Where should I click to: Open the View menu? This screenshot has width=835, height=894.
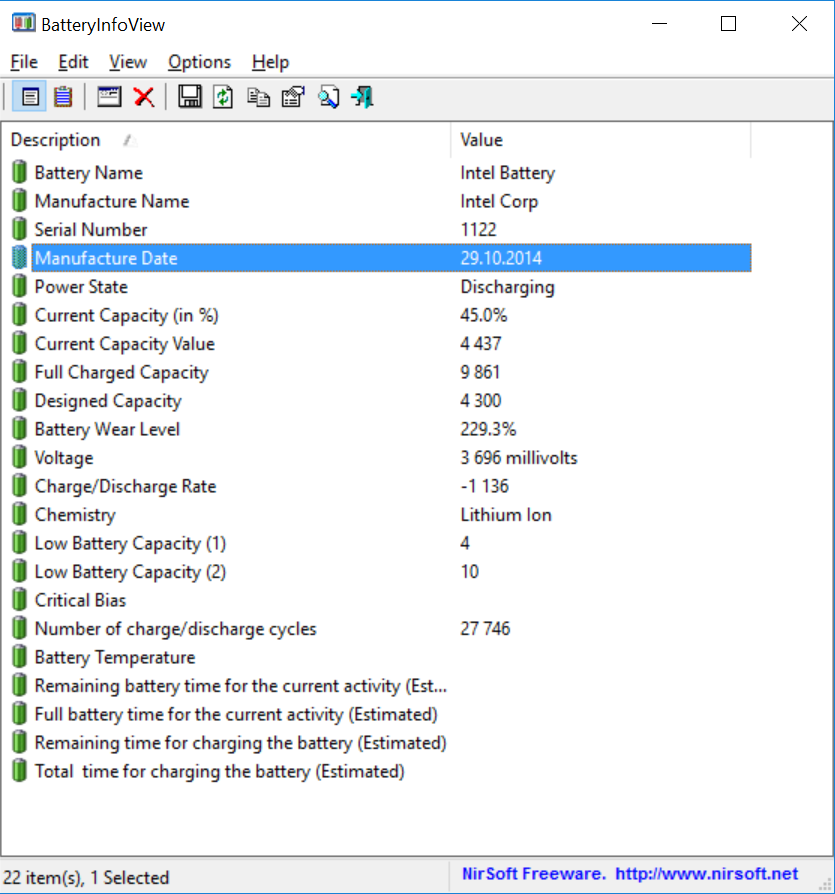[128, 62]
